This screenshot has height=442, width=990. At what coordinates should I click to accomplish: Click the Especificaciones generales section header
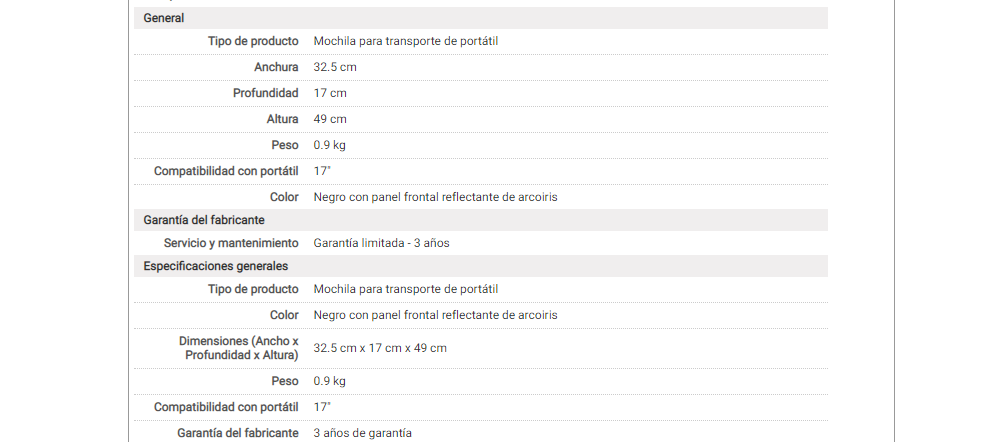click(215, 266)
